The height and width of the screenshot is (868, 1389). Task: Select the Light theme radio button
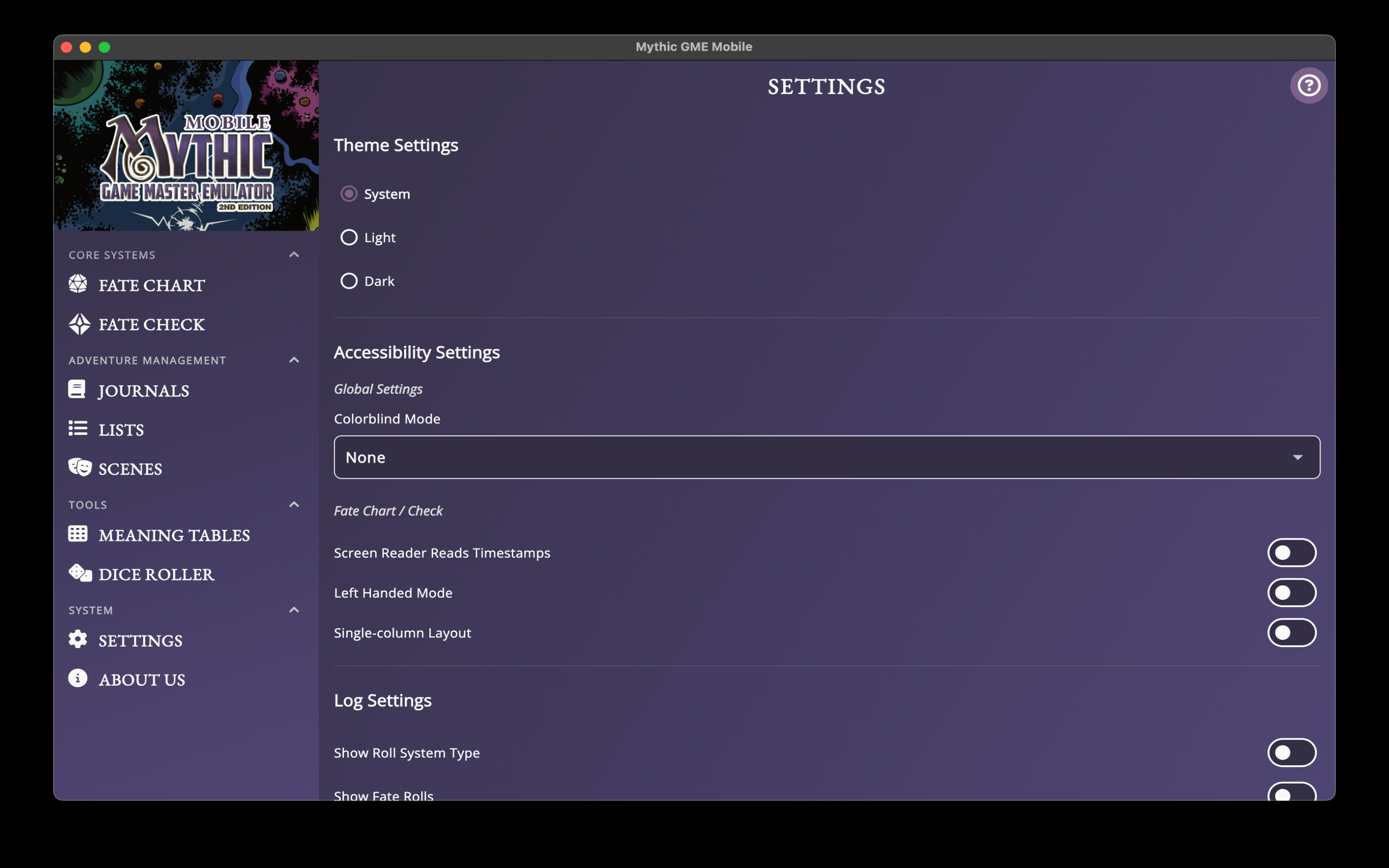click(349, 237)
